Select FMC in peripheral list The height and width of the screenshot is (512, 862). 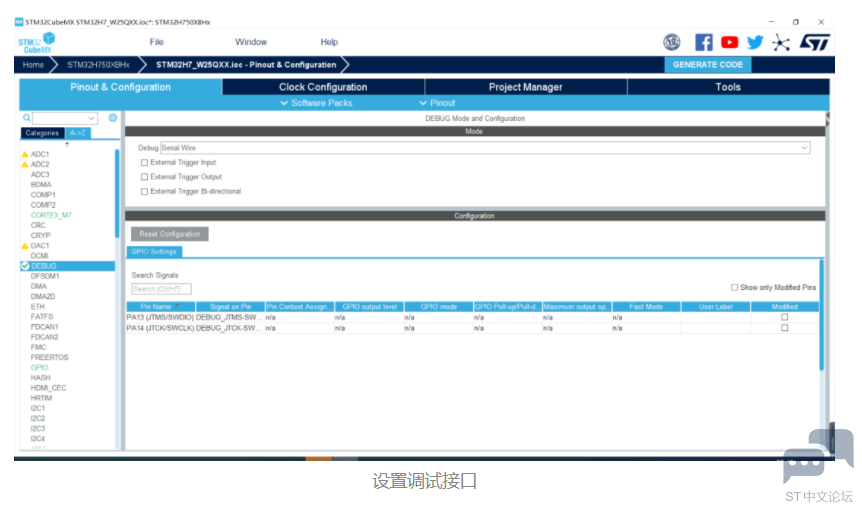pyautogui.click(x=38, y=348)
